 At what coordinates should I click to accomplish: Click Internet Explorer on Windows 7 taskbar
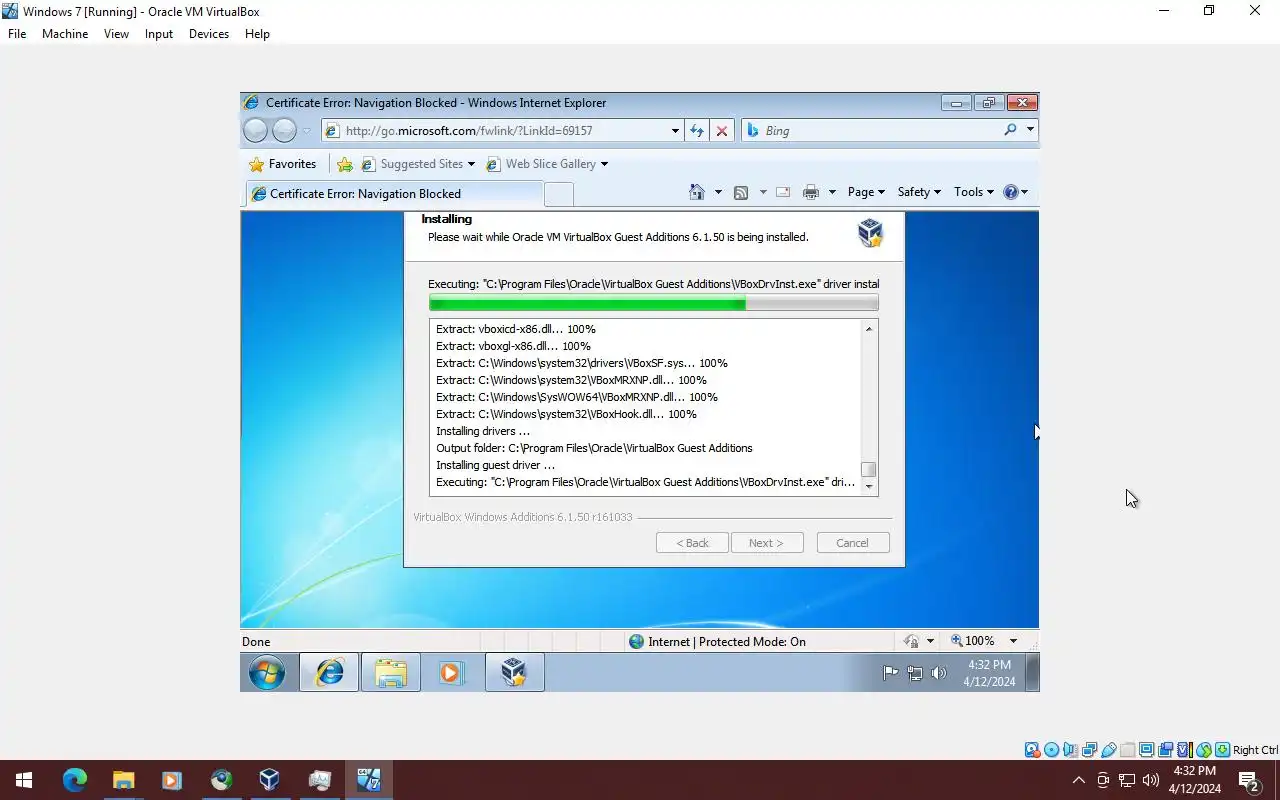click(x=329, y=673)
